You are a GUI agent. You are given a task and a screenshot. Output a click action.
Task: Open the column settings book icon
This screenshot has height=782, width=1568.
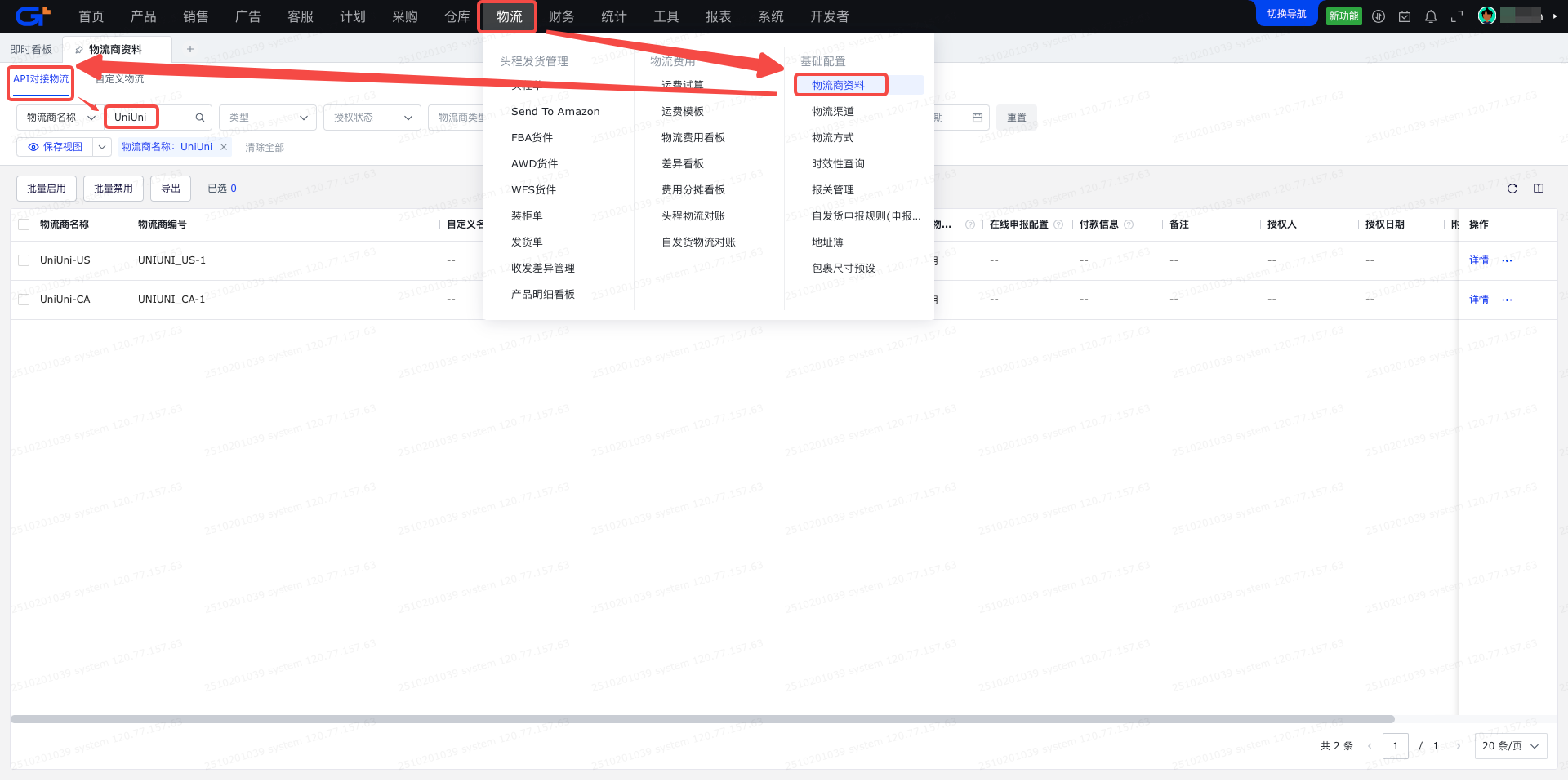pyautogui.click(x=1539, y=189)
